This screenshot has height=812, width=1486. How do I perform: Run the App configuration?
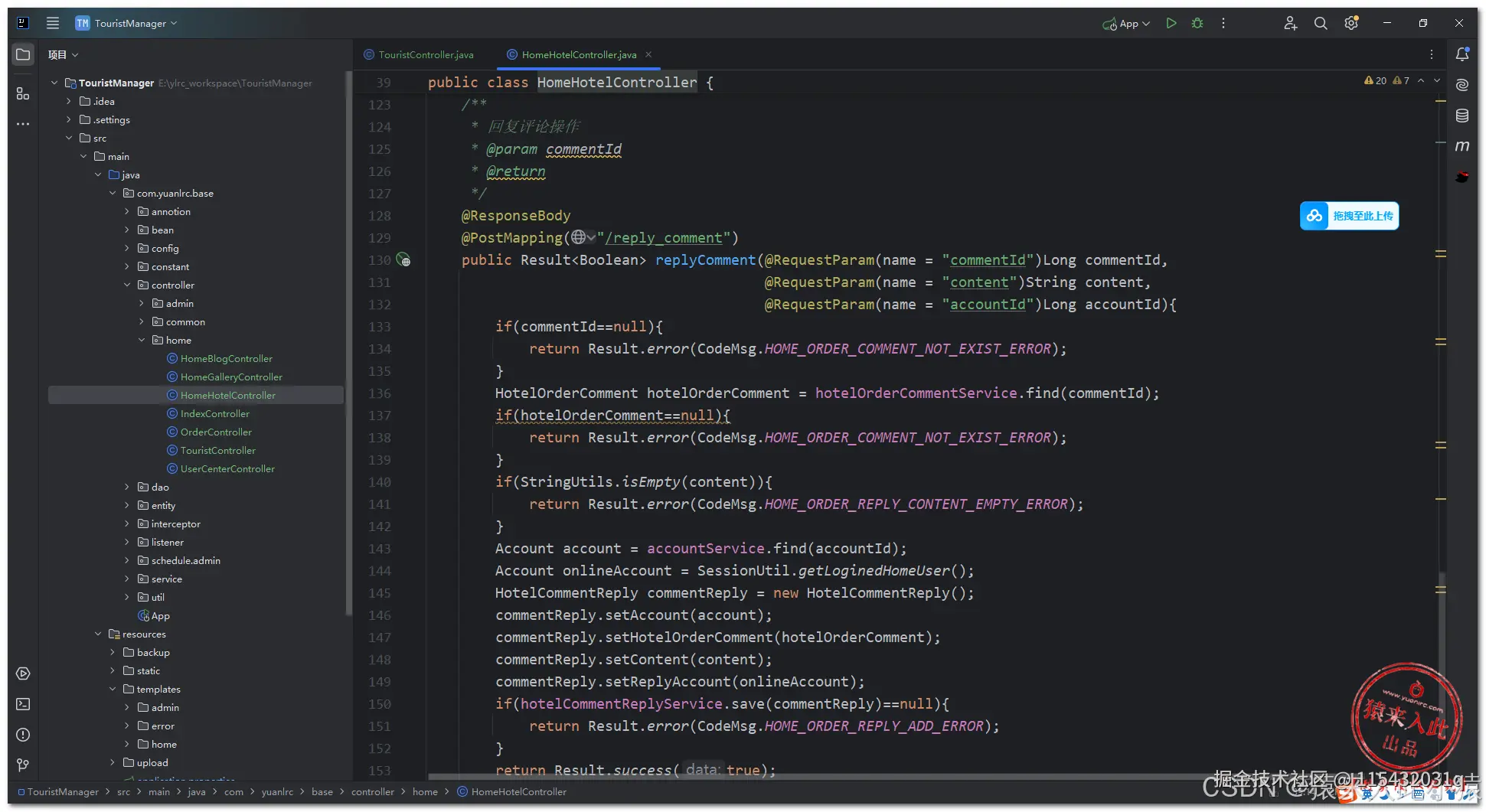pos(1171,23)
